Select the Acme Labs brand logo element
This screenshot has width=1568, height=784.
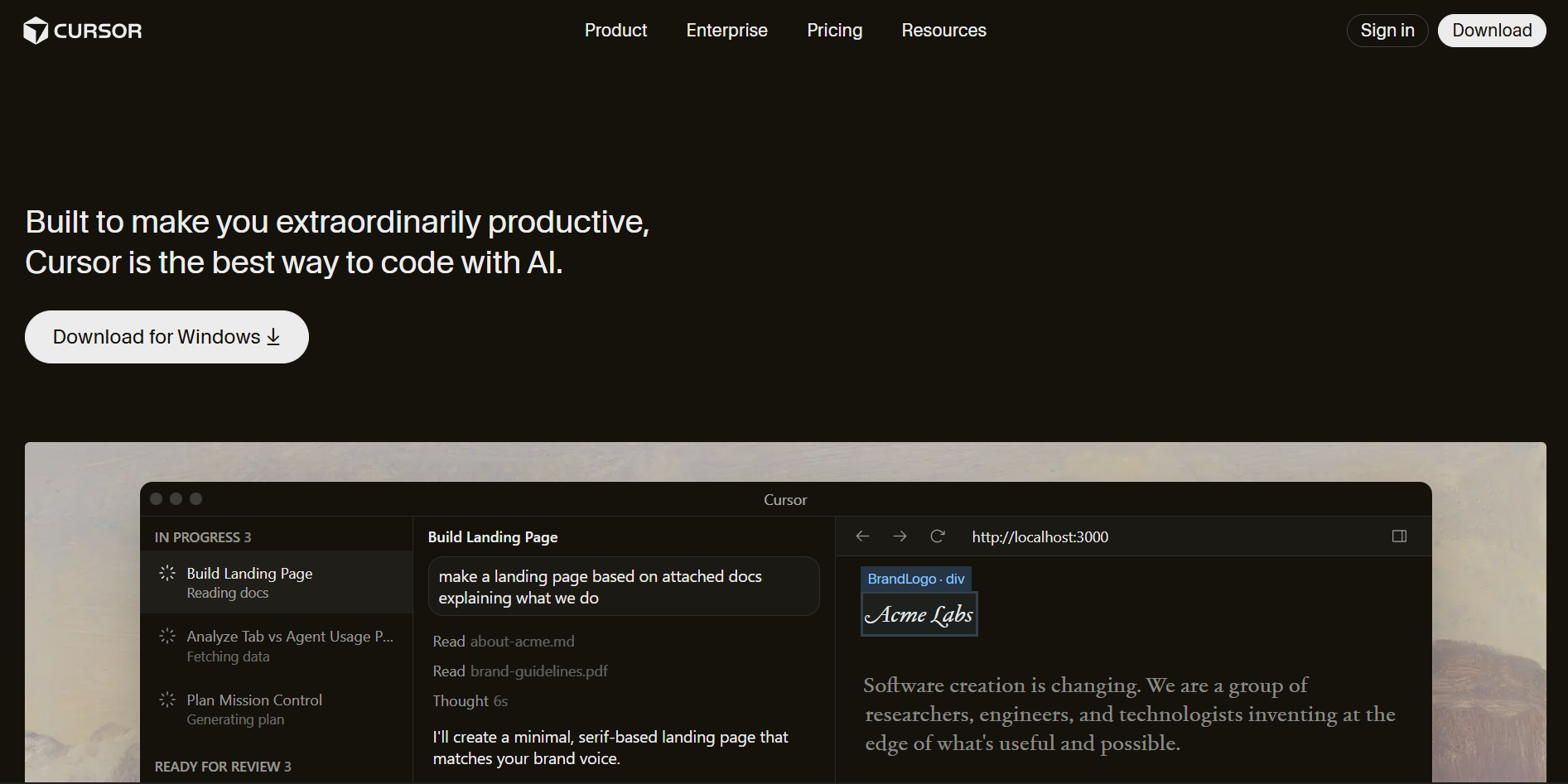click(919, 614)
